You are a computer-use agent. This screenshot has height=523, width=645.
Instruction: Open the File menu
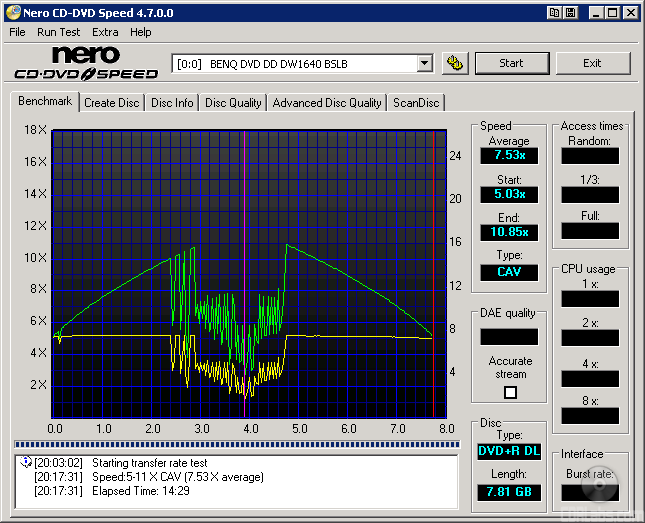(17, 32)
